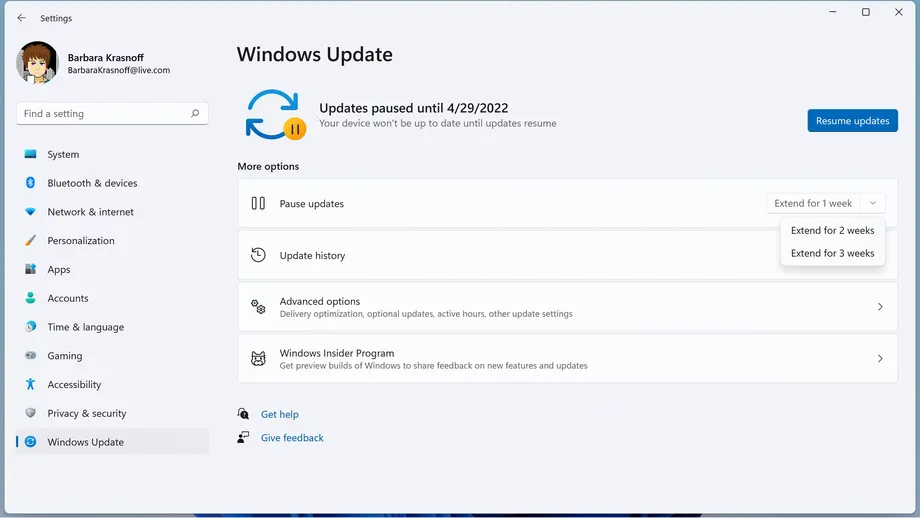The image size is (920, 518).
Task: Click Resume updates button
Action: [853, 120]
